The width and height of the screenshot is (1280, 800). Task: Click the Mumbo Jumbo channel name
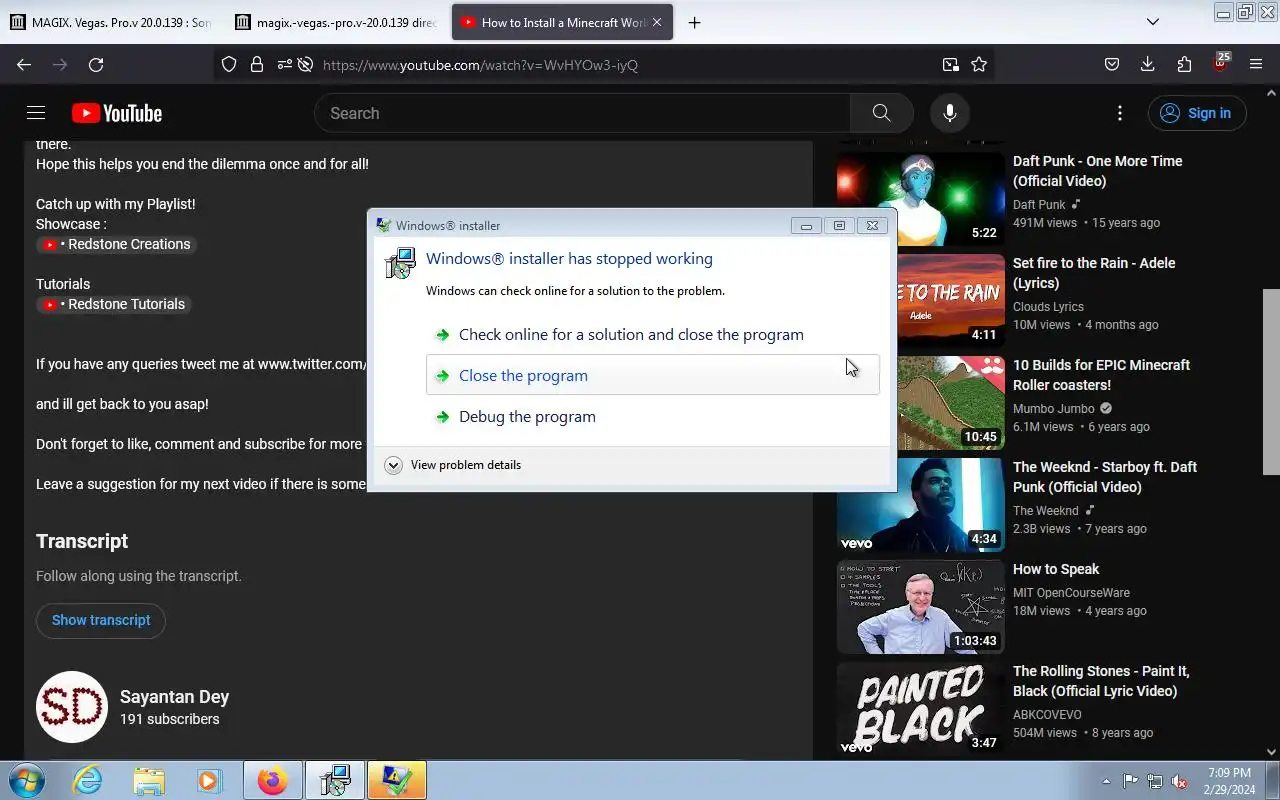click(1053, 409)
